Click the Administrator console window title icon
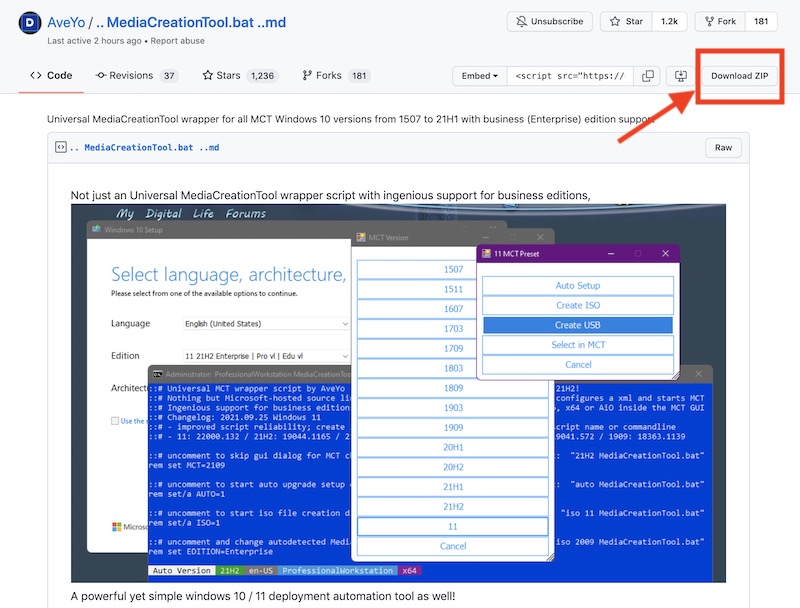 (x=158, y=374)
